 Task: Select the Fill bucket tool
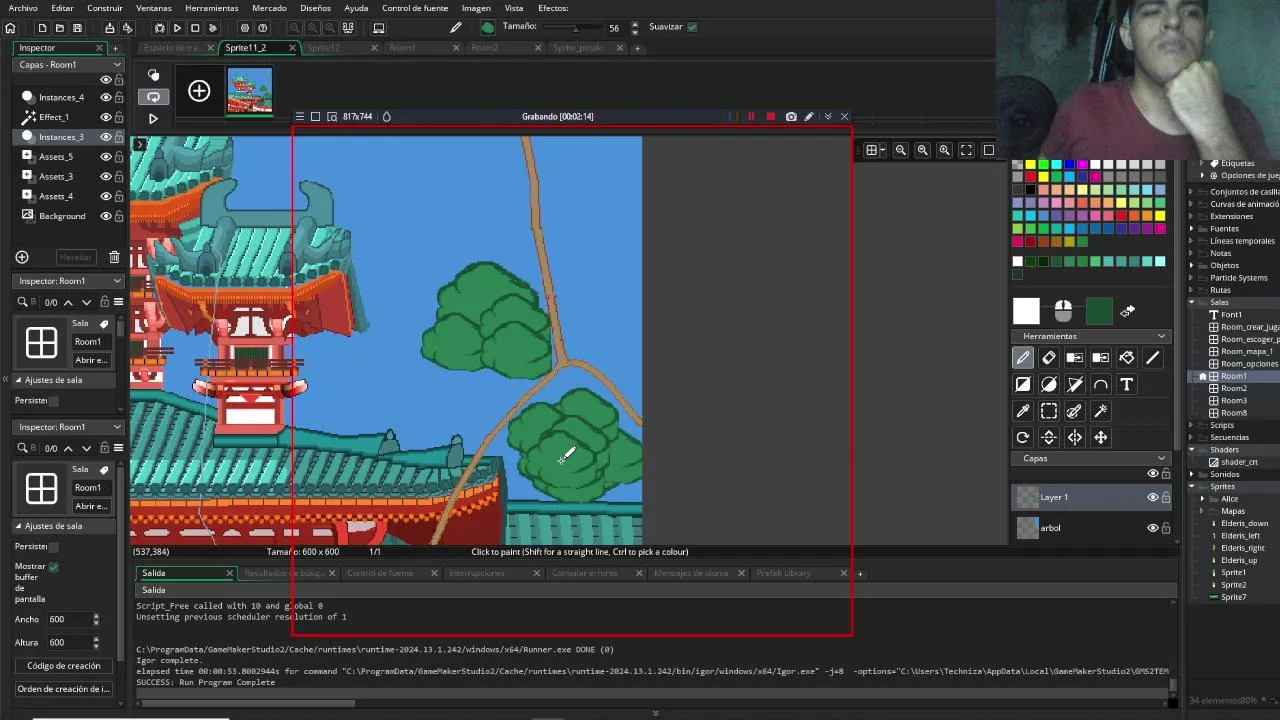(x=1127, y=358)
